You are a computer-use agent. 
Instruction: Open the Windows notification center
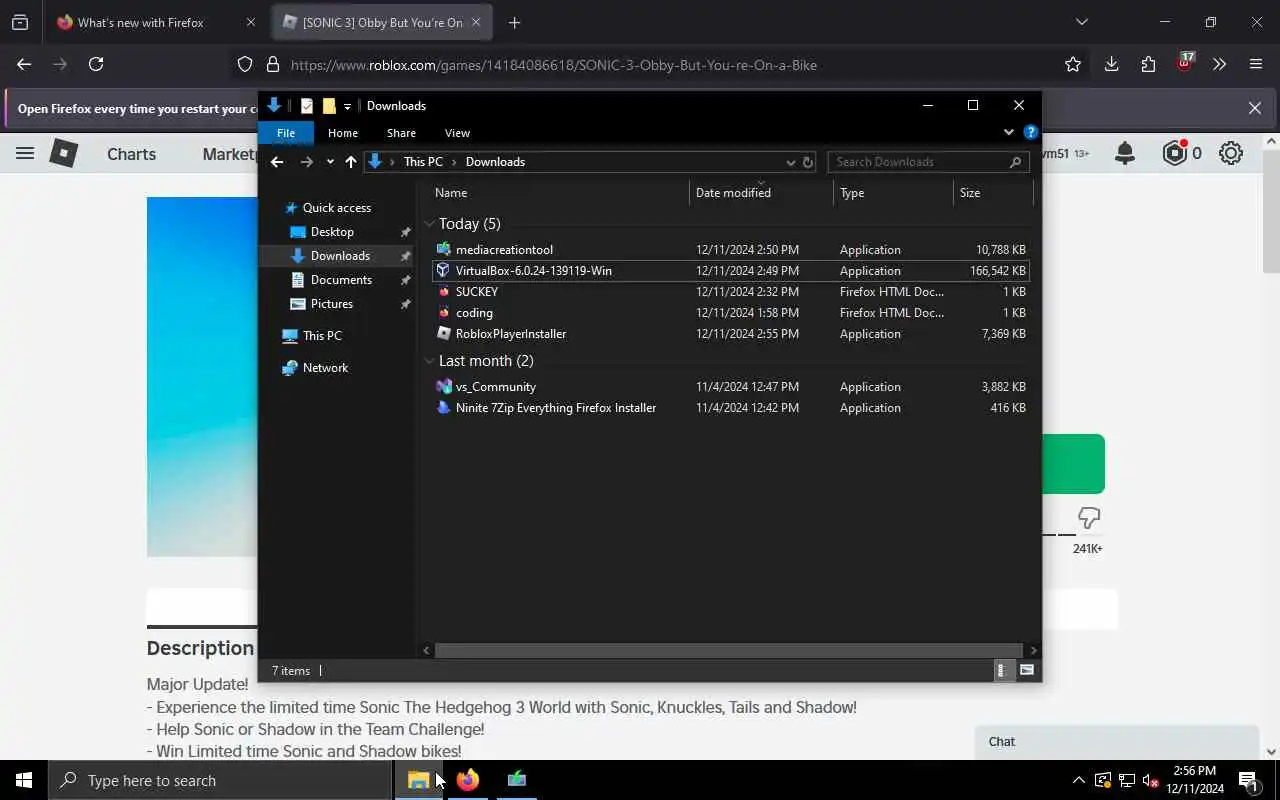tap(1248, 780)
